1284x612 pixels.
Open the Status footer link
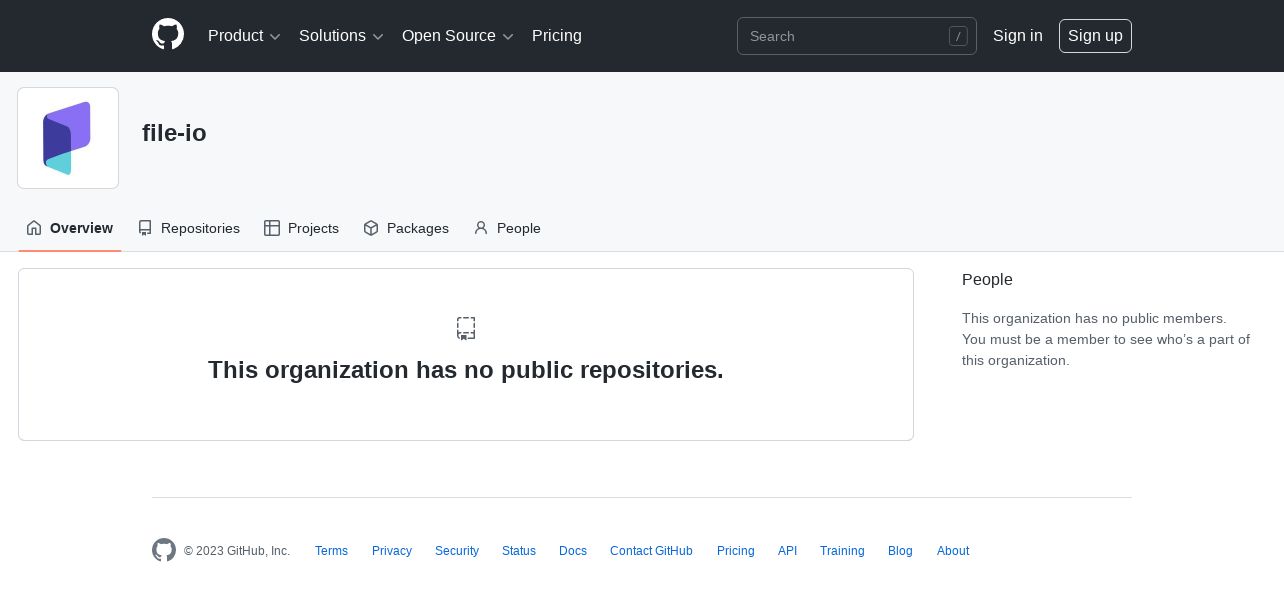(519, 551)
